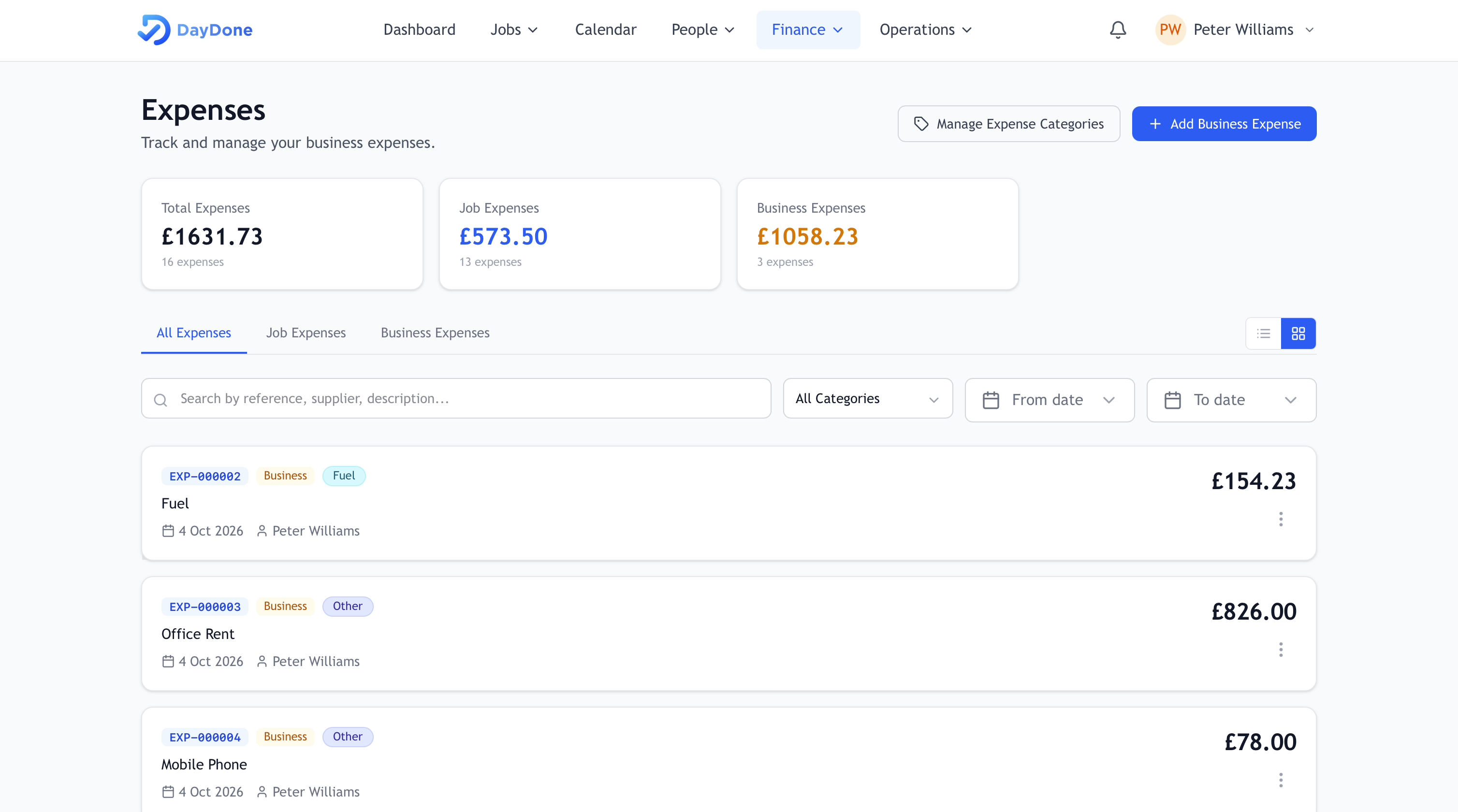Open options menu for Mobile Phone expense
The image size is (1458, 812).
(1281, 780)
